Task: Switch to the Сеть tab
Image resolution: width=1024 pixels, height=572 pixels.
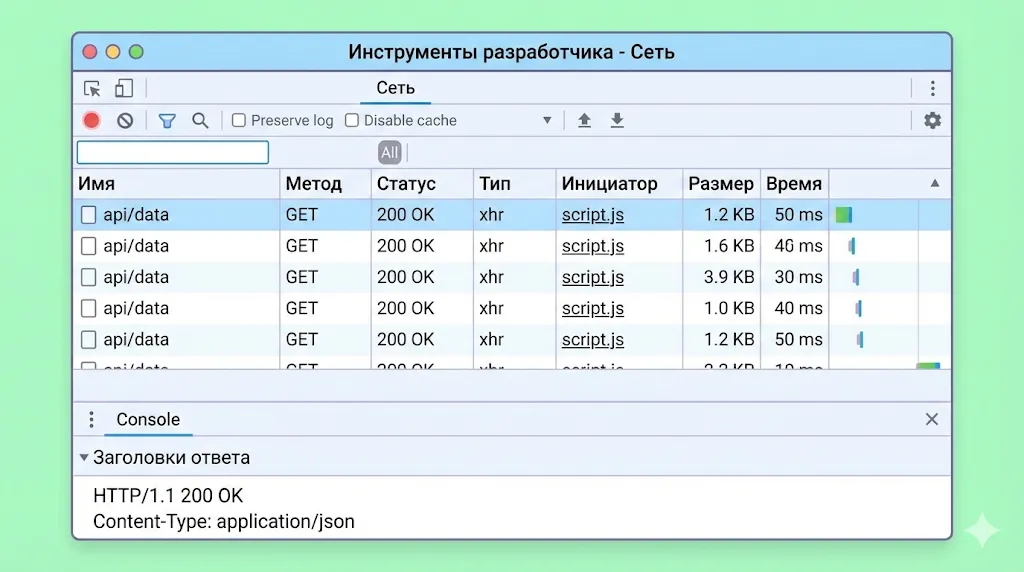Action: point(395,88)
